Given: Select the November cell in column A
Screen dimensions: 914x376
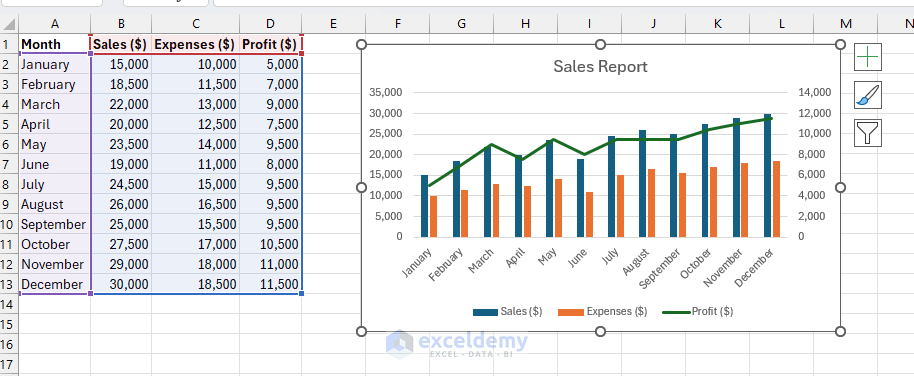Looking at the screenshot, I should tap(55, 264).
